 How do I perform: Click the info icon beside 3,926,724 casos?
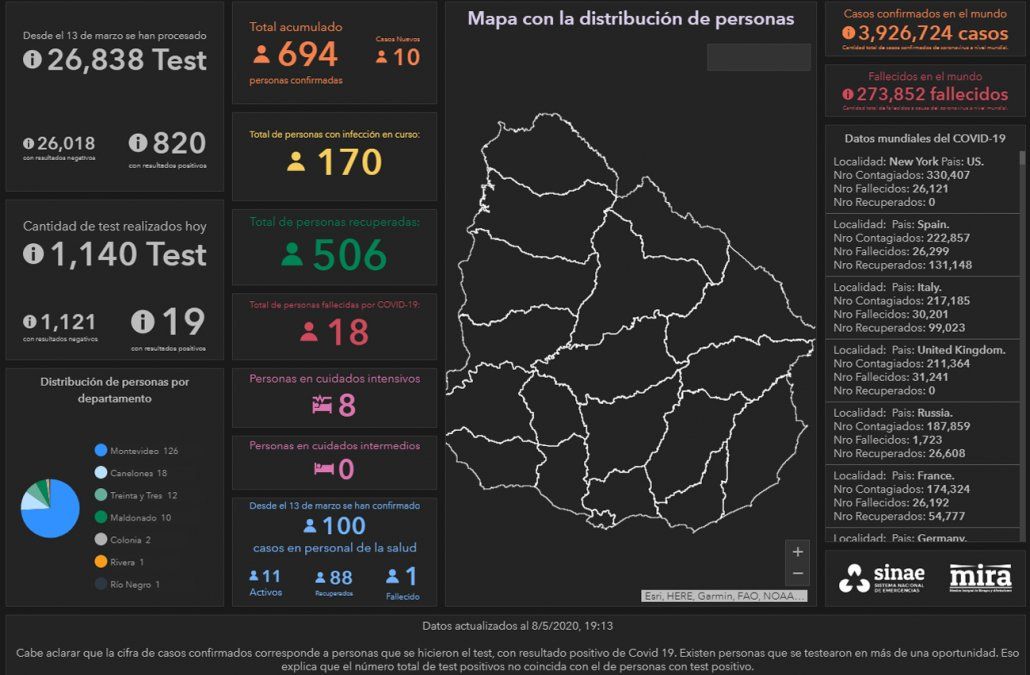click(x=849, y=33)
